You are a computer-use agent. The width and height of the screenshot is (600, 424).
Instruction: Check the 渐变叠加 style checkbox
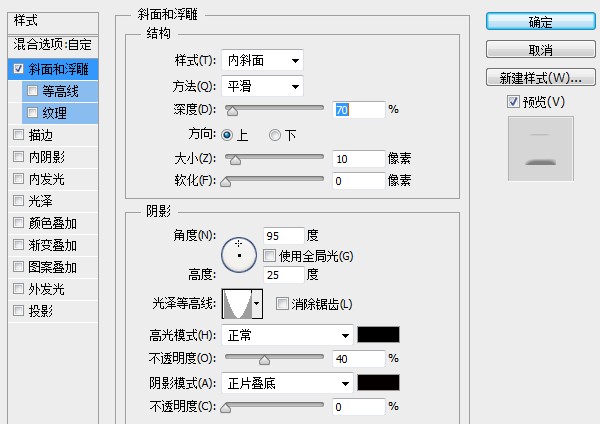18,245
